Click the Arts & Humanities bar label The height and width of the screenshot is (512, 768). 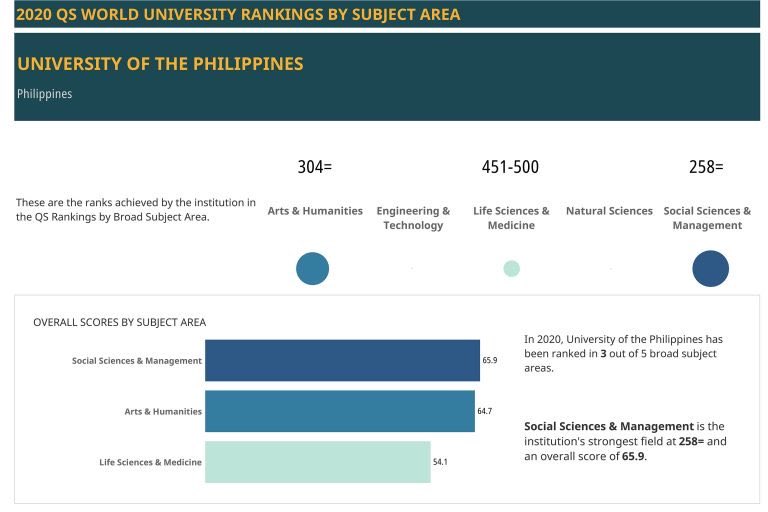pos(163,412)
